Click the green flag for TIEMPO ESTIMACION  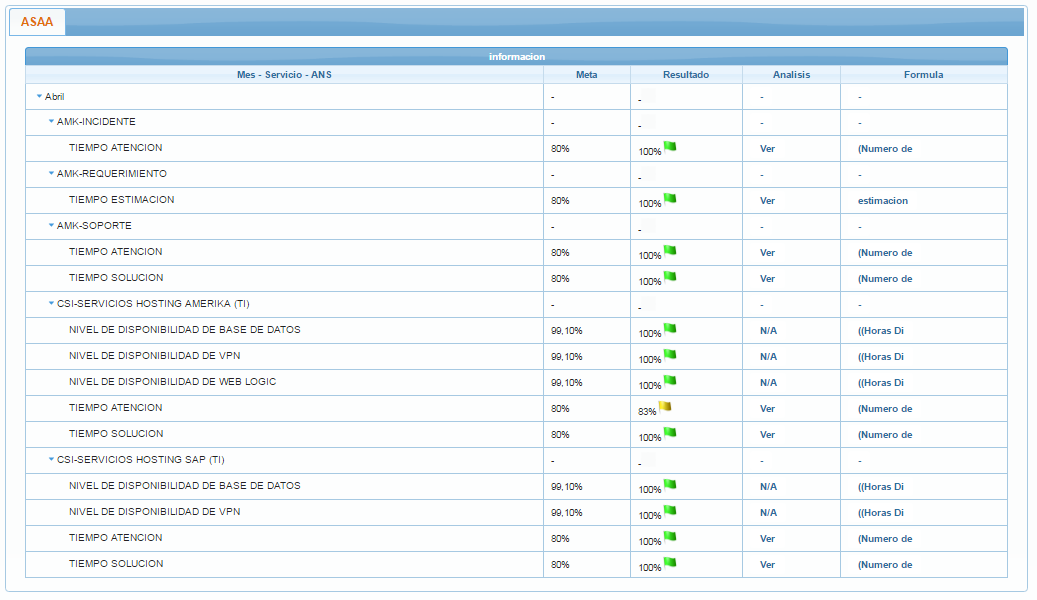point(670,198)
